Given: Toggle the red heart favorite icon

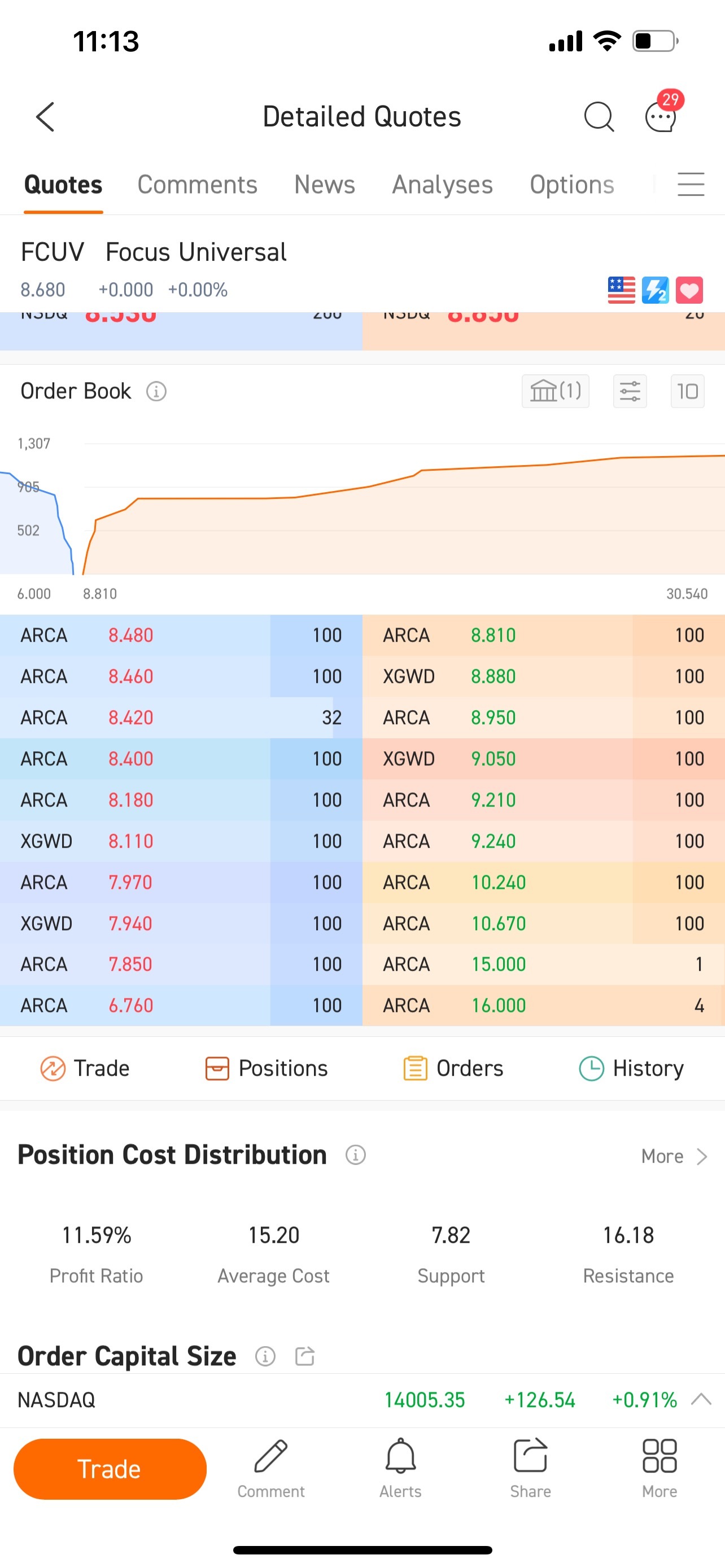Looking at the screenshot, I should [x=689, y=290].
